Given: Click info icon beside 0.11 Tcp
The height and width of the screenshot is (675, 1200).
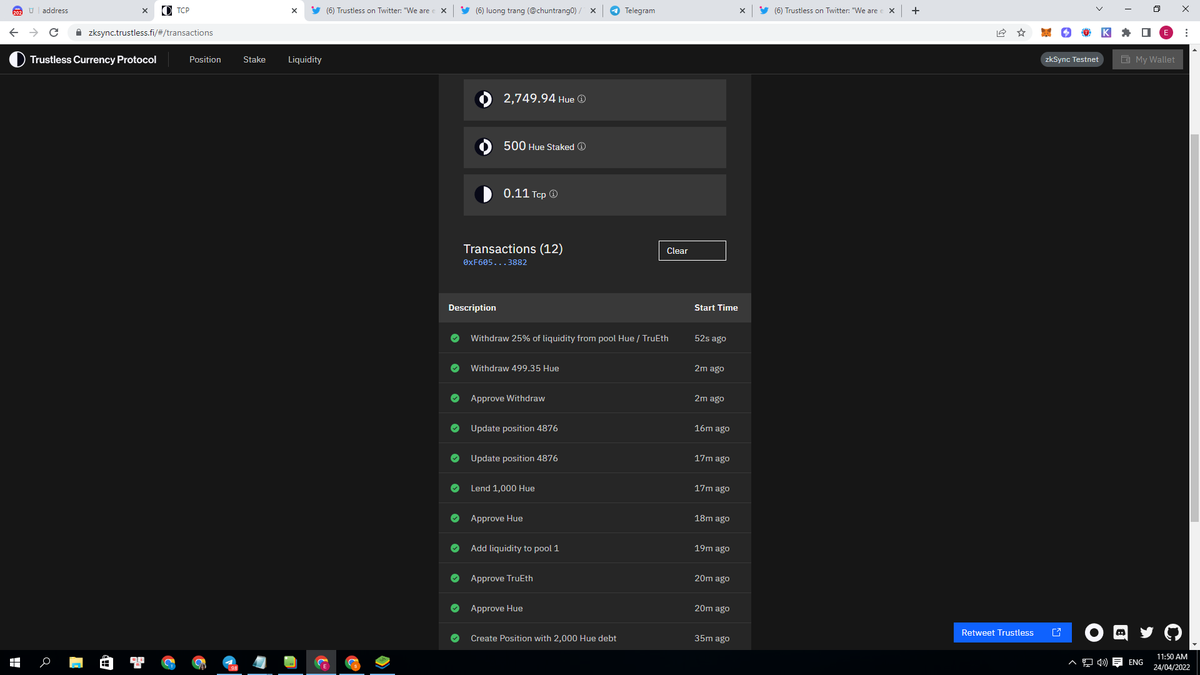Looking at the screenshot, I should click(x=553, y=194).
